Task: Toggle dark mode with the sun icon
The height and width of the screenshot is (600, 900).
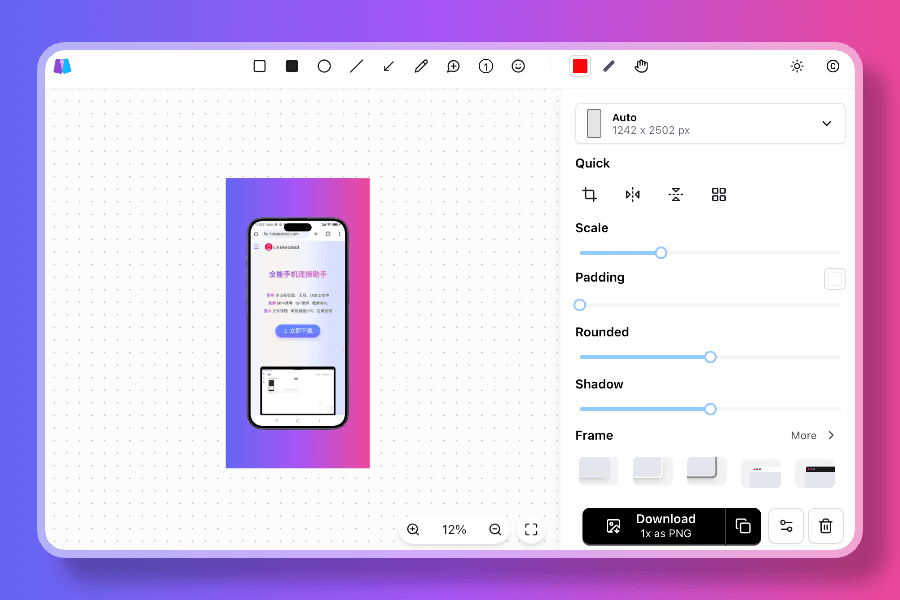Action: 797,66
